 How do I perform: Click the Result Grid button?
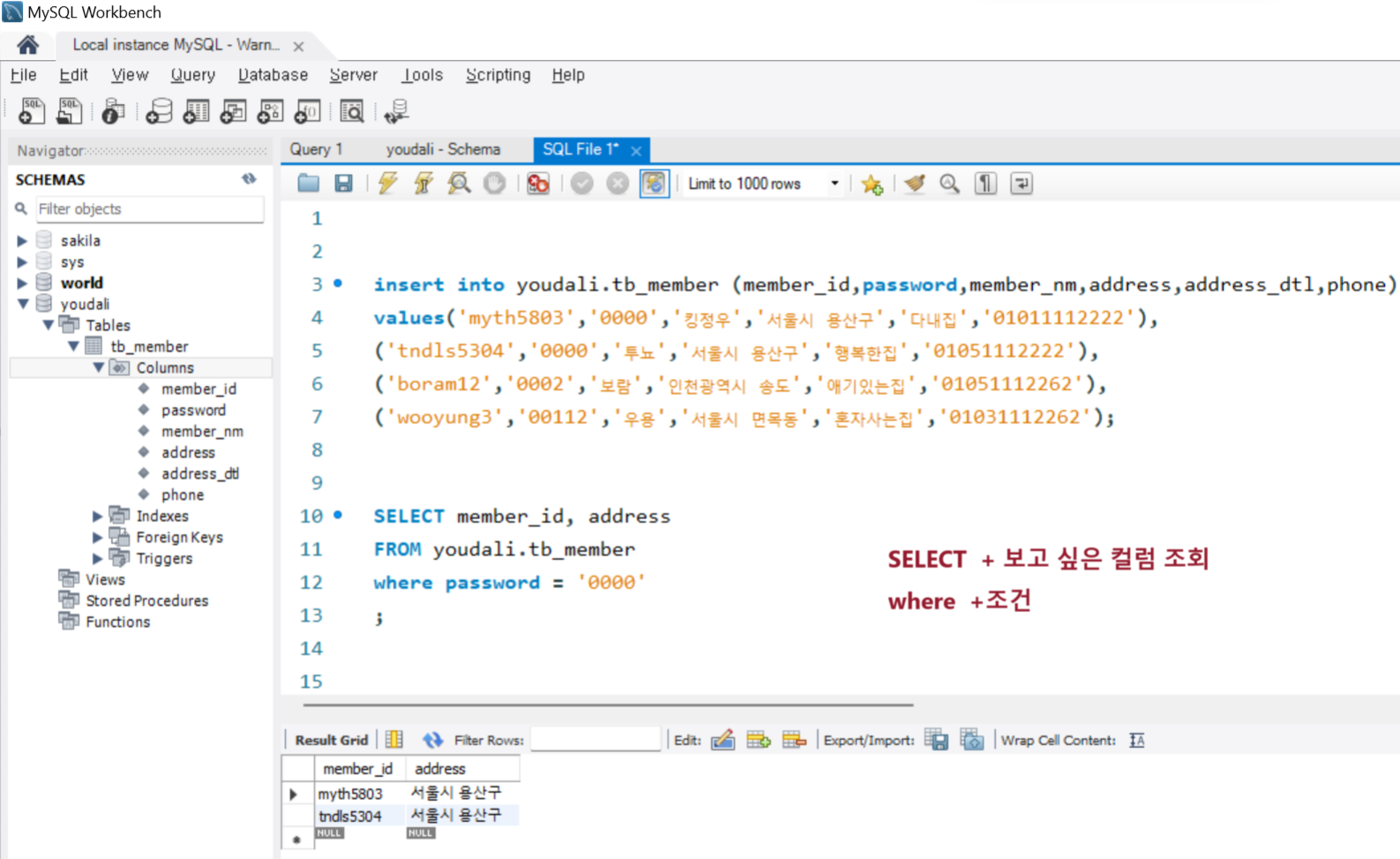(x=331, y=740)
